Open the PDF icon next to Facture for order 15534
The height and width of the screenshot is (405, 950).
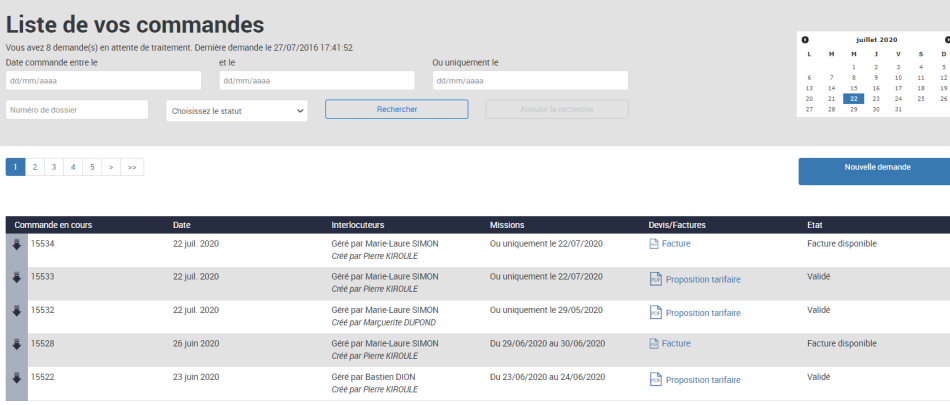click(x=655, y=243)
